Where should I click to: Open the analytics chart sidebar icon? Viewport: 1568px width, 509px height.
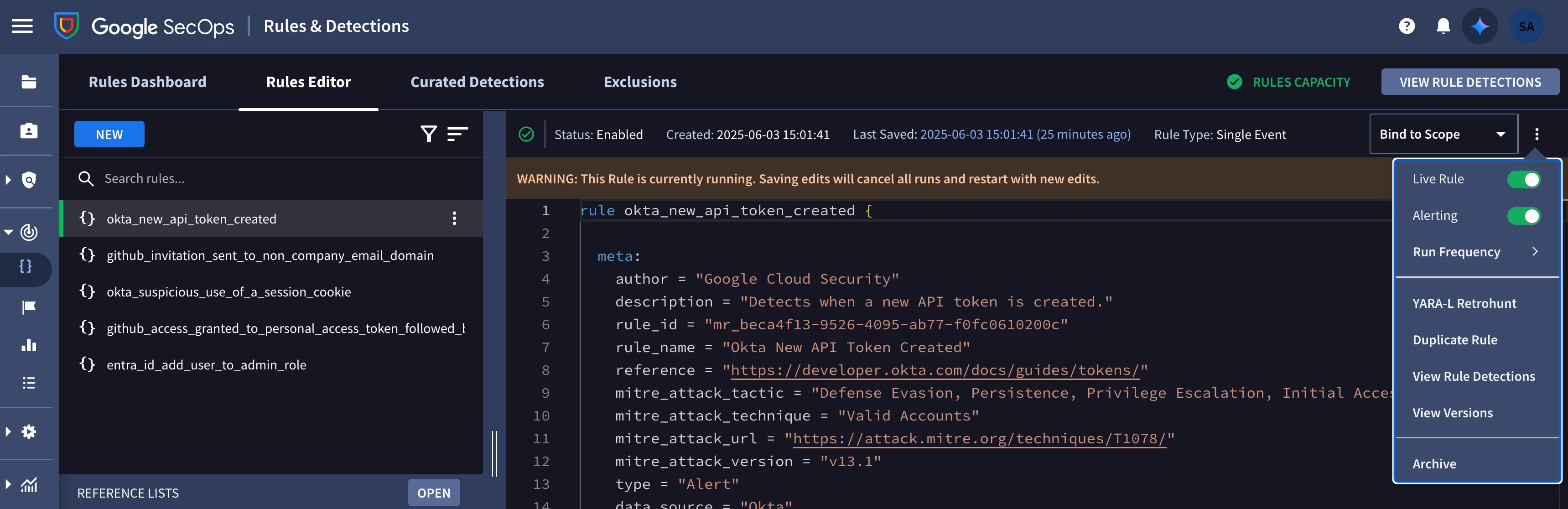29,485
